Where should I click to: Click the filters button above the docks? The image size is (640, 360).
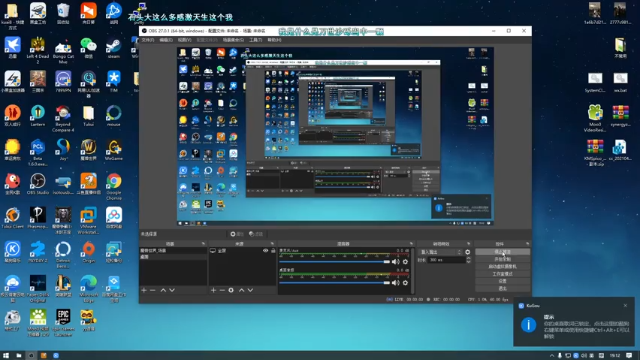[x=256, y=234]
